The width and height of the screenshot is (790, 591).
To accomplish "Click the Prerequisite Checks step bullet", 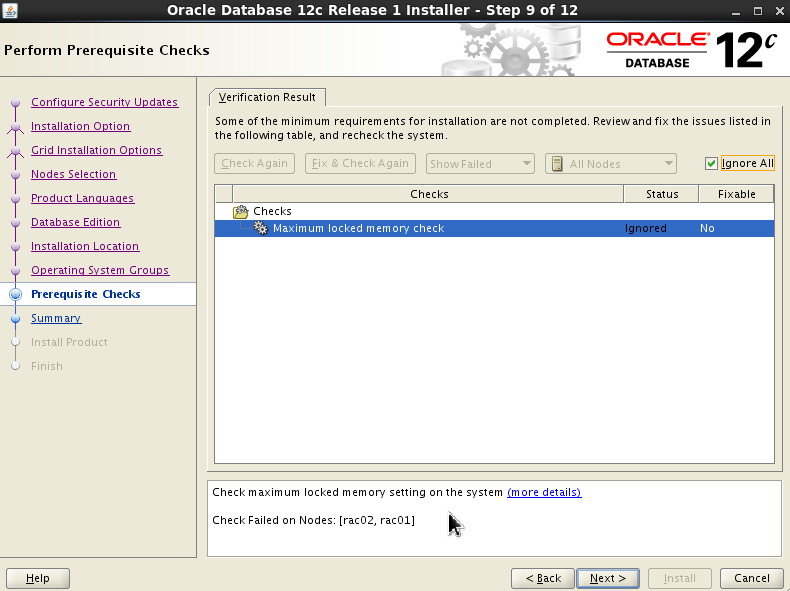I will 16,294.
